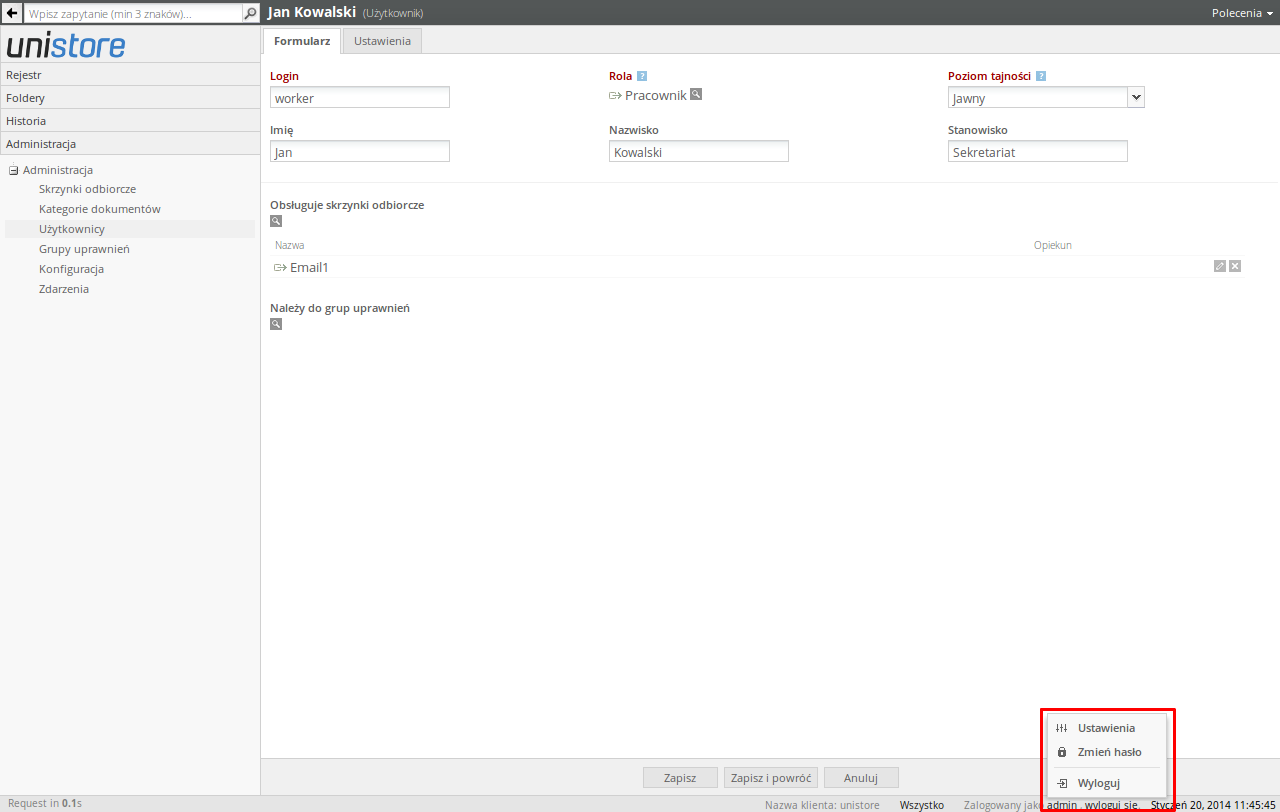Viewport: 1280px width, 812px height.
Task: Open the Polecenia dropdown menu
Action: [1242, 13]
